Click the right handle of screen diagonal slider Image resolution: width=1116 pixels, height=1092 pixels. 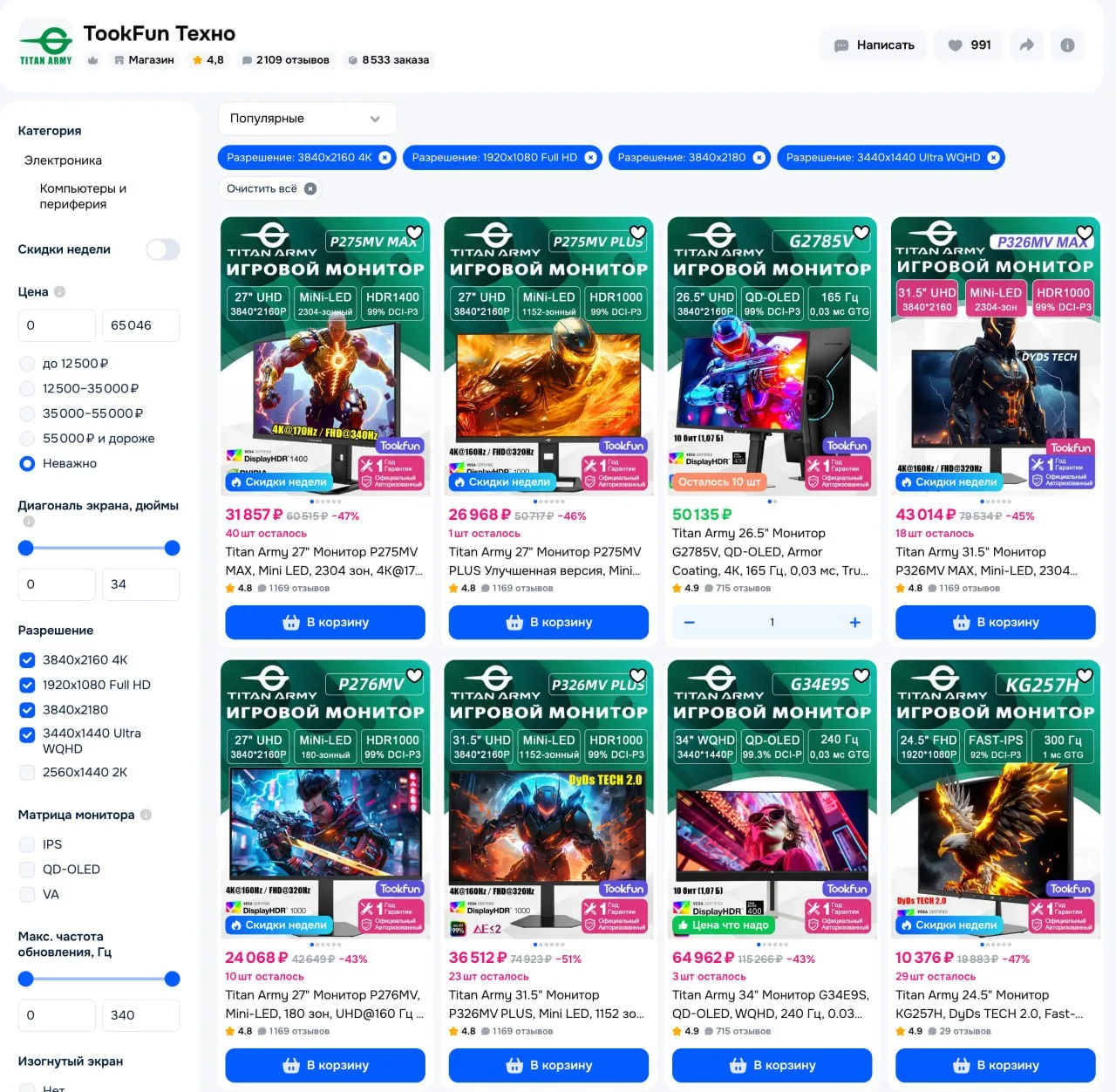pos(173,548)
